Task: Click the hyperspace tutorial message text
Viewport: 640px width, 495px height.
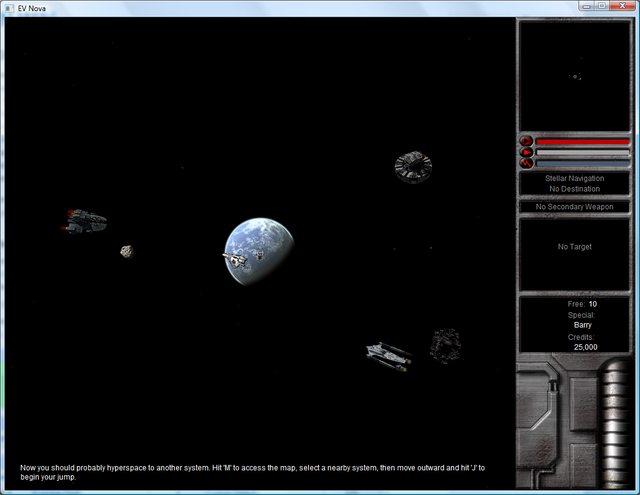Action: click(252, 472)
